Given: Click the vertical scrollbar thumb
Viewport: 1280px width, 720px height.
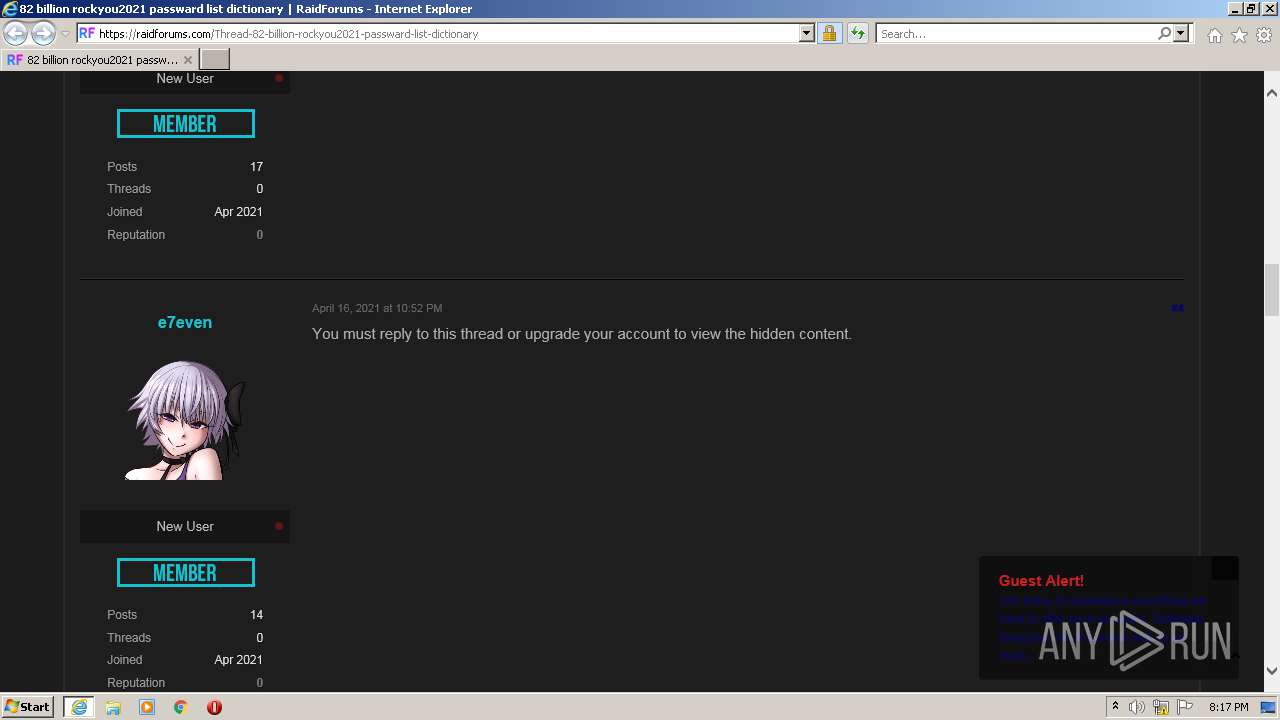Looking at the screenshot, I should tap(1272, 289).
